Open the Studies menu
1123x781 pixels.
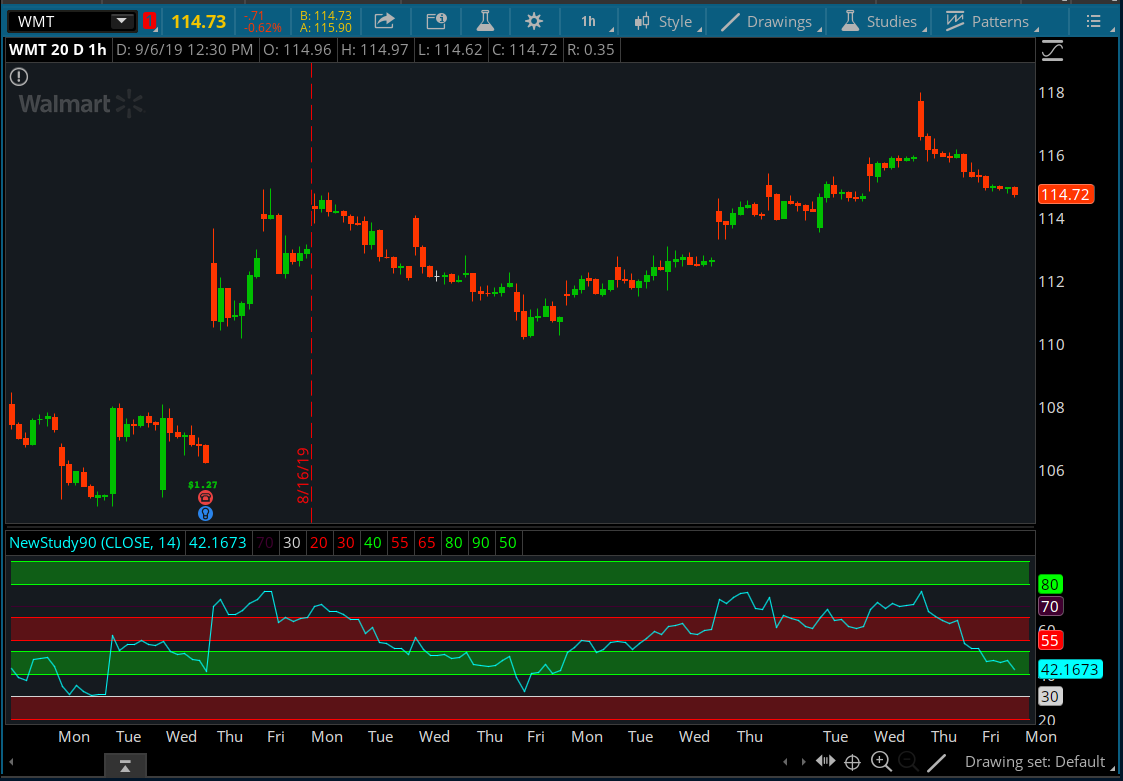pyautogui.click(x=881, y=21)
